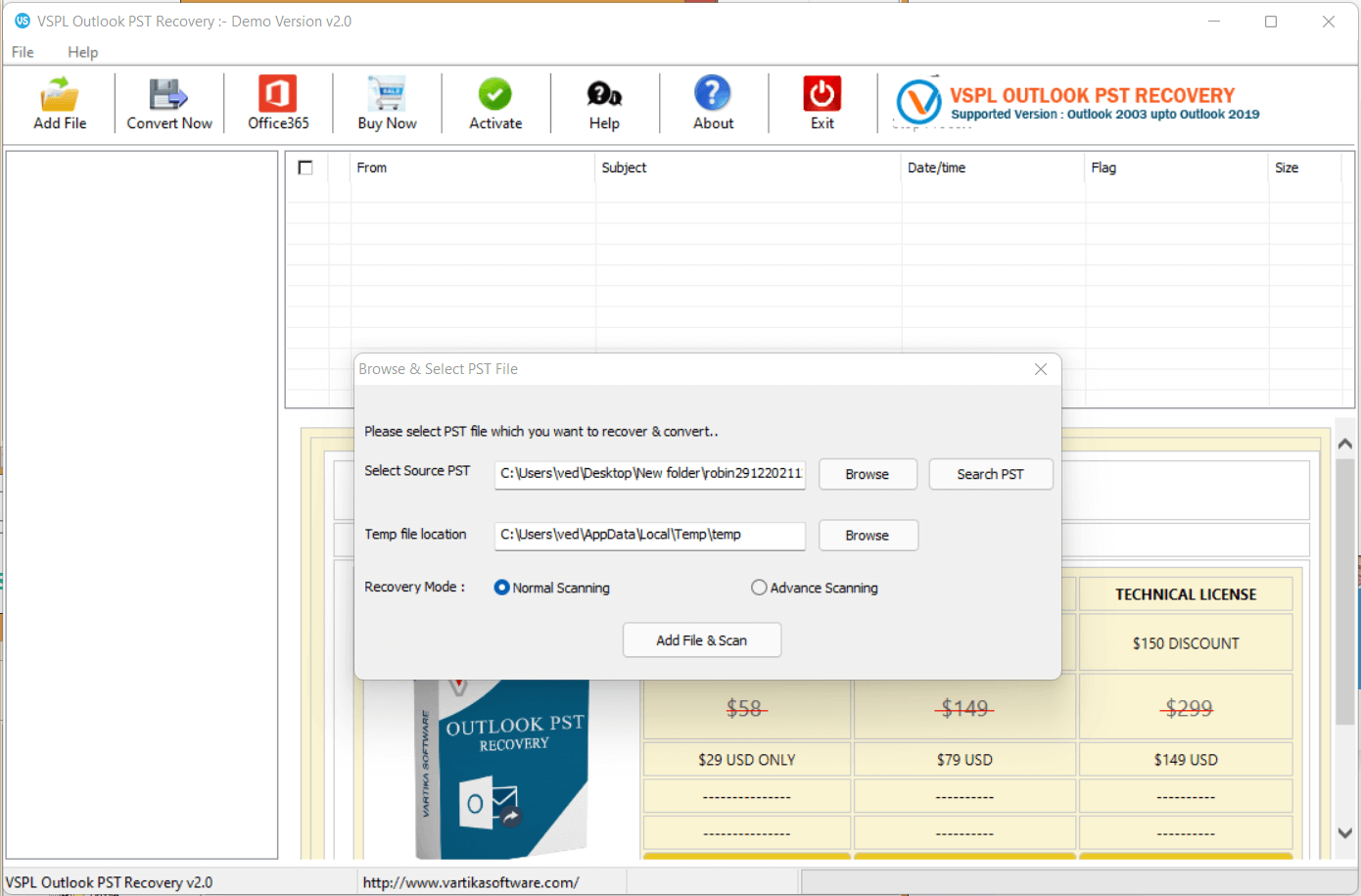Click the $150 DISCOUNT cell
The height and width of the screenshot is (896, 1361).
pyautogui.click(x=1186, y=643)
